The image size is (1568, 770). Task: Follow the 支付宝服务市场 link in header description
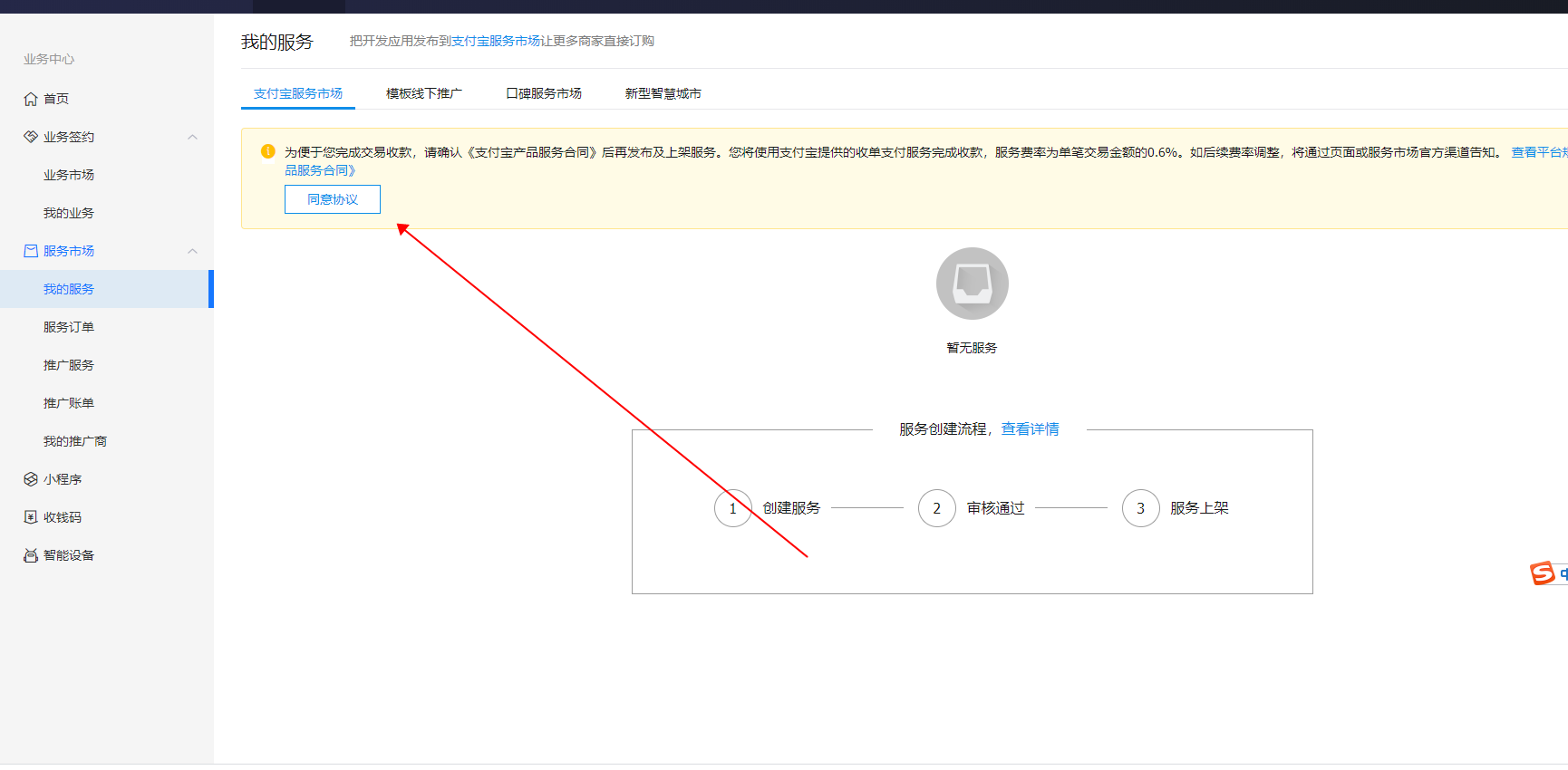496,41
